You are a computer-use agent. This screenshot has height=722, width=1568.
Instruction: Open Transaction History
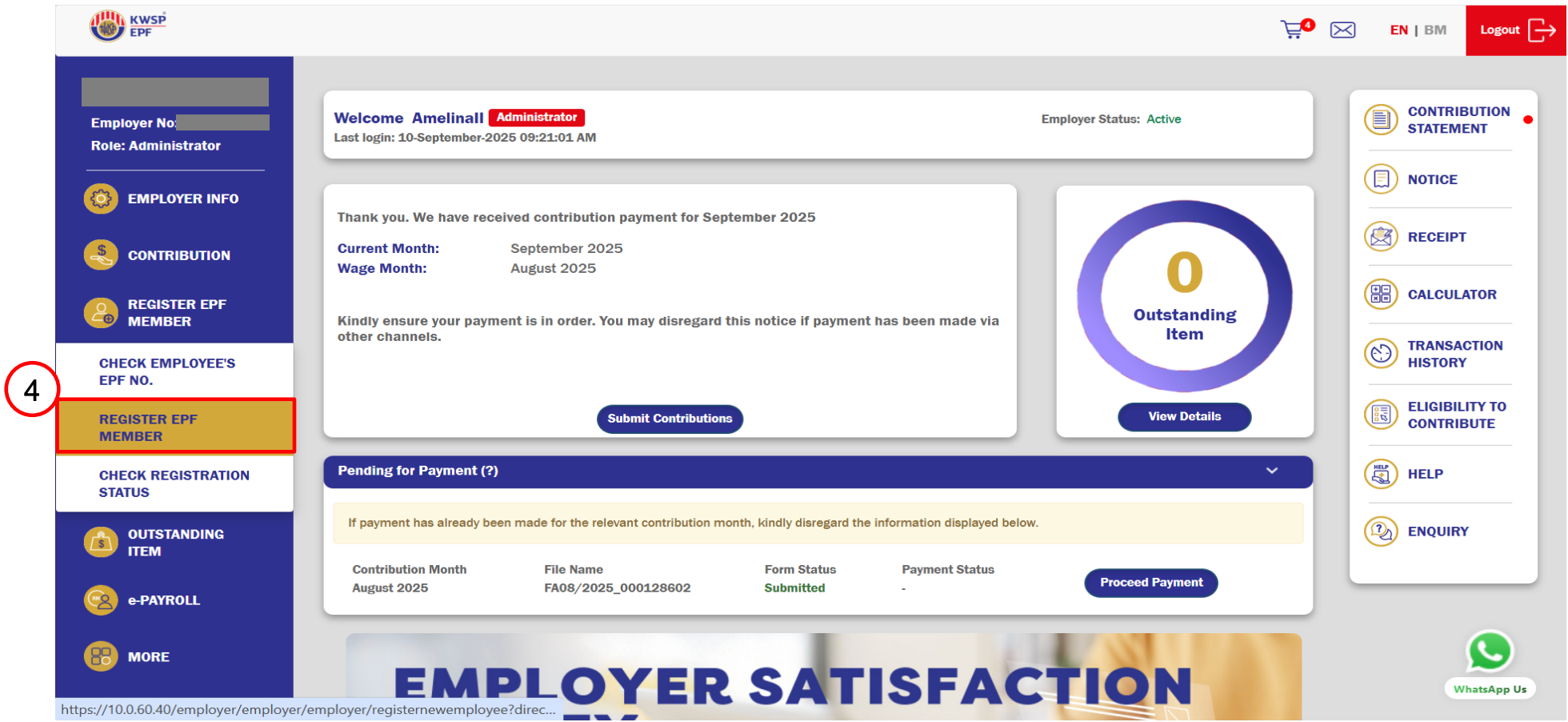pyautogui.click(x=1454, y=353)
